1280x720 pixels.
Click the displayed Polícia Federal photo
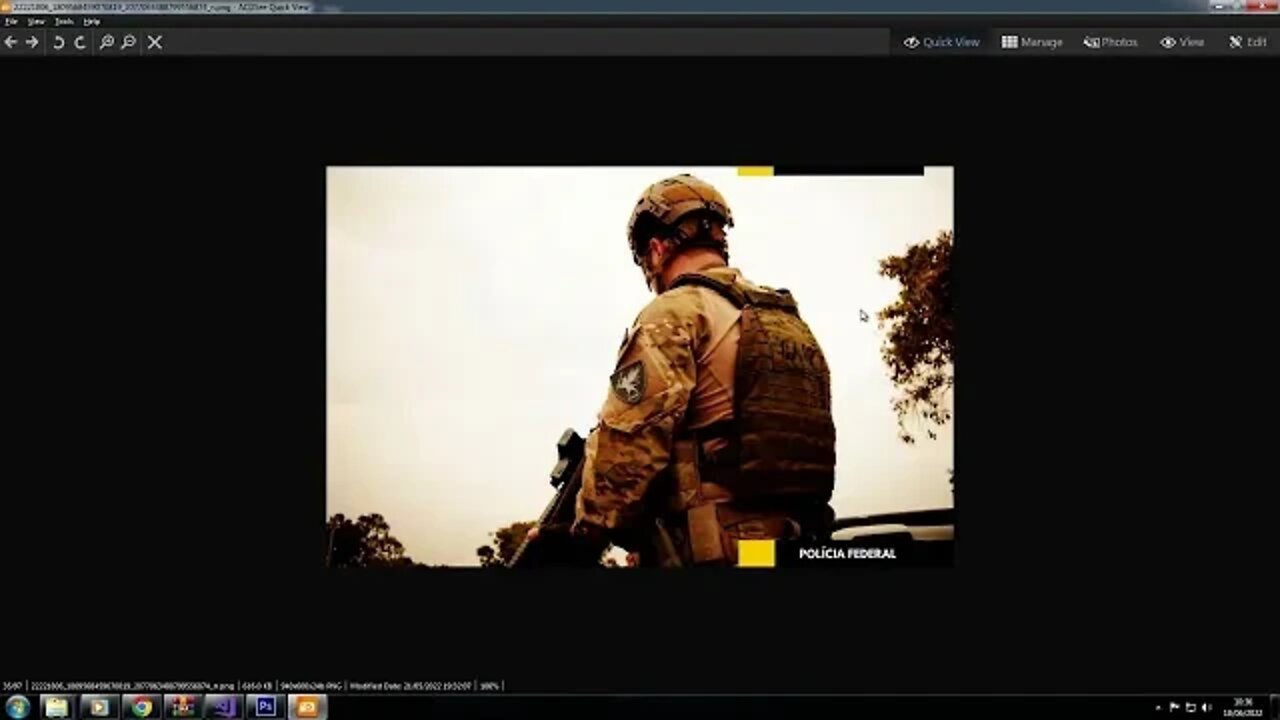point(640,367)
